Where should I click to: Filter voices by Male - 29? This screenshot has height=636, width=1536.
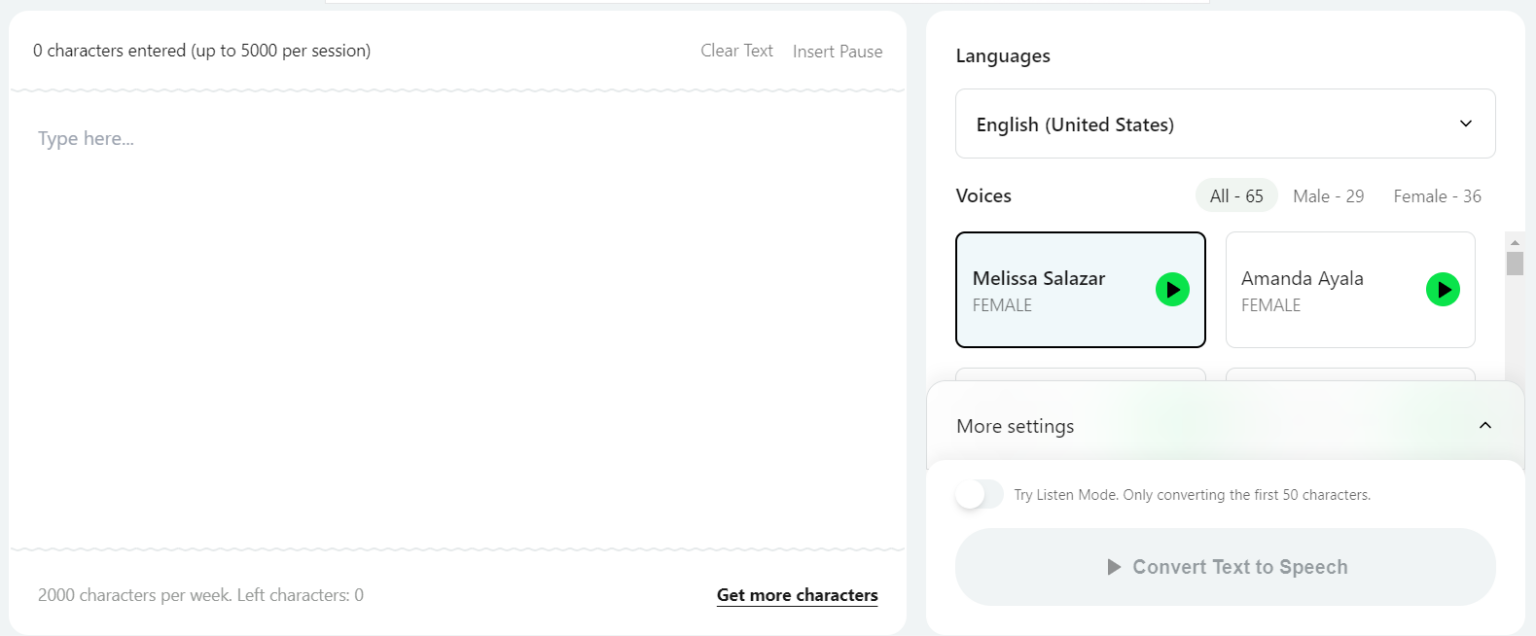coord(1328,196)
